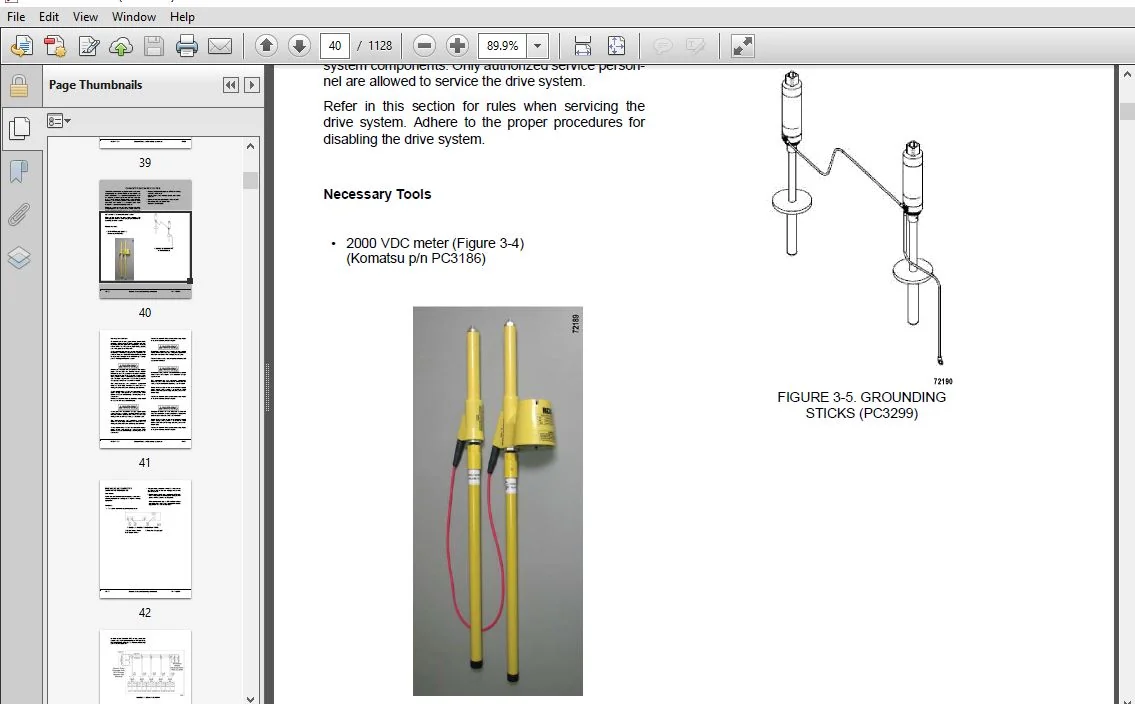Click document scrollbar up arrow

(1127, 74)
